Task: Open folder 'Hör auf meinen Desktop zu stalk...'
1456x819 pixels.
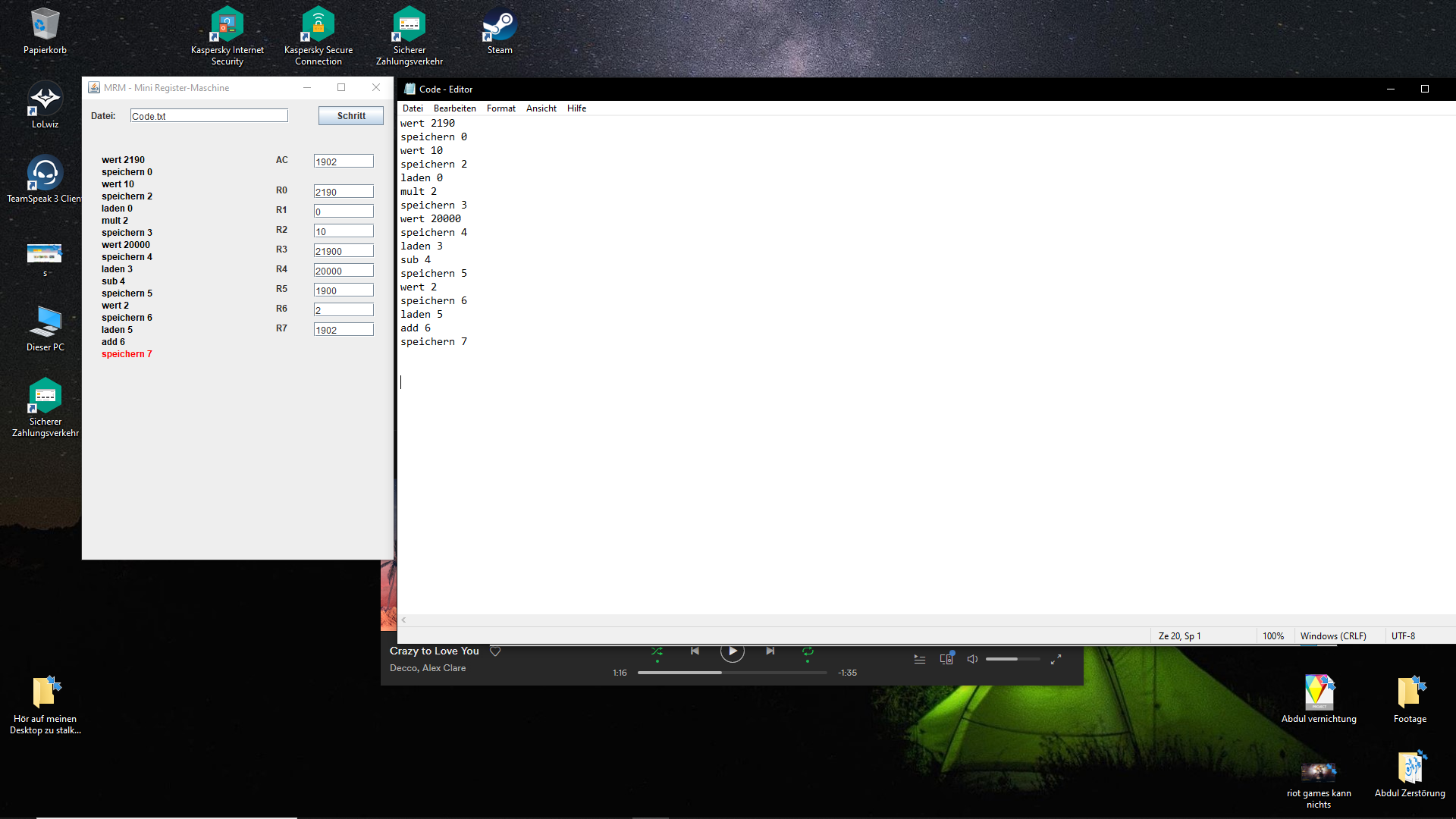Action: coord(45,705)
